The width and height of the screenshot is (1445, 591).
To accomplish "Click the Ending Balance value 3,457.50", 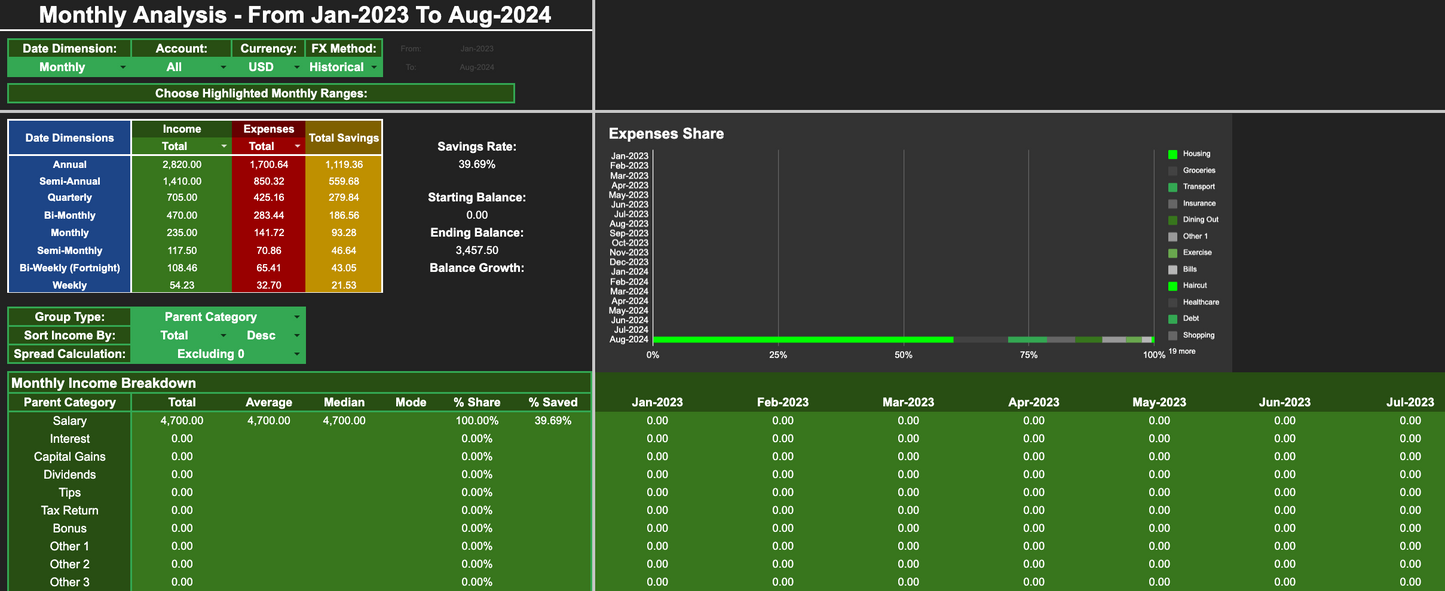I will point(477,250).
